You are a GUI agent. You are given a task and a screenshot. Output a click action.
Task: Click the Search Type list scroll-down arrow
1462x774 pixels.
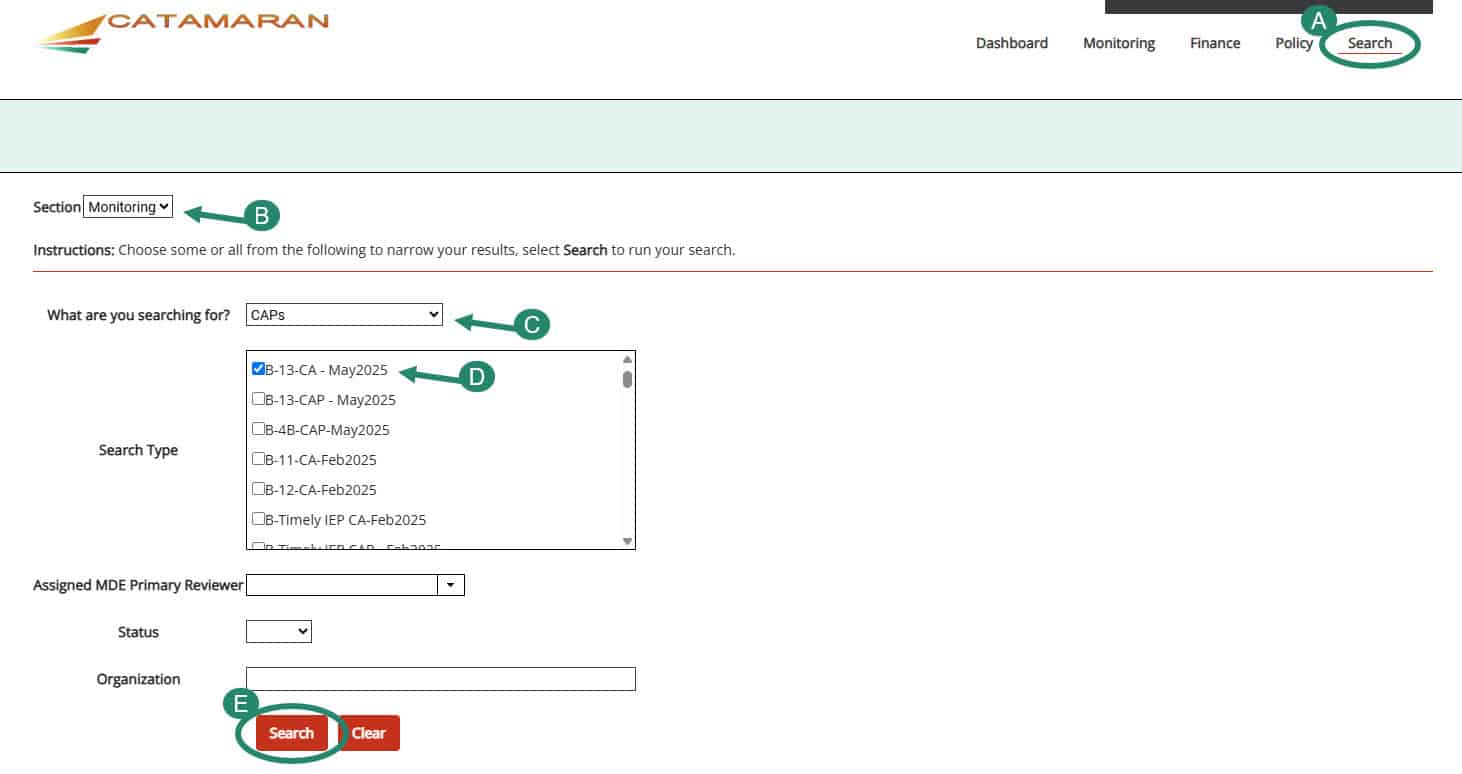coord(627,541)
